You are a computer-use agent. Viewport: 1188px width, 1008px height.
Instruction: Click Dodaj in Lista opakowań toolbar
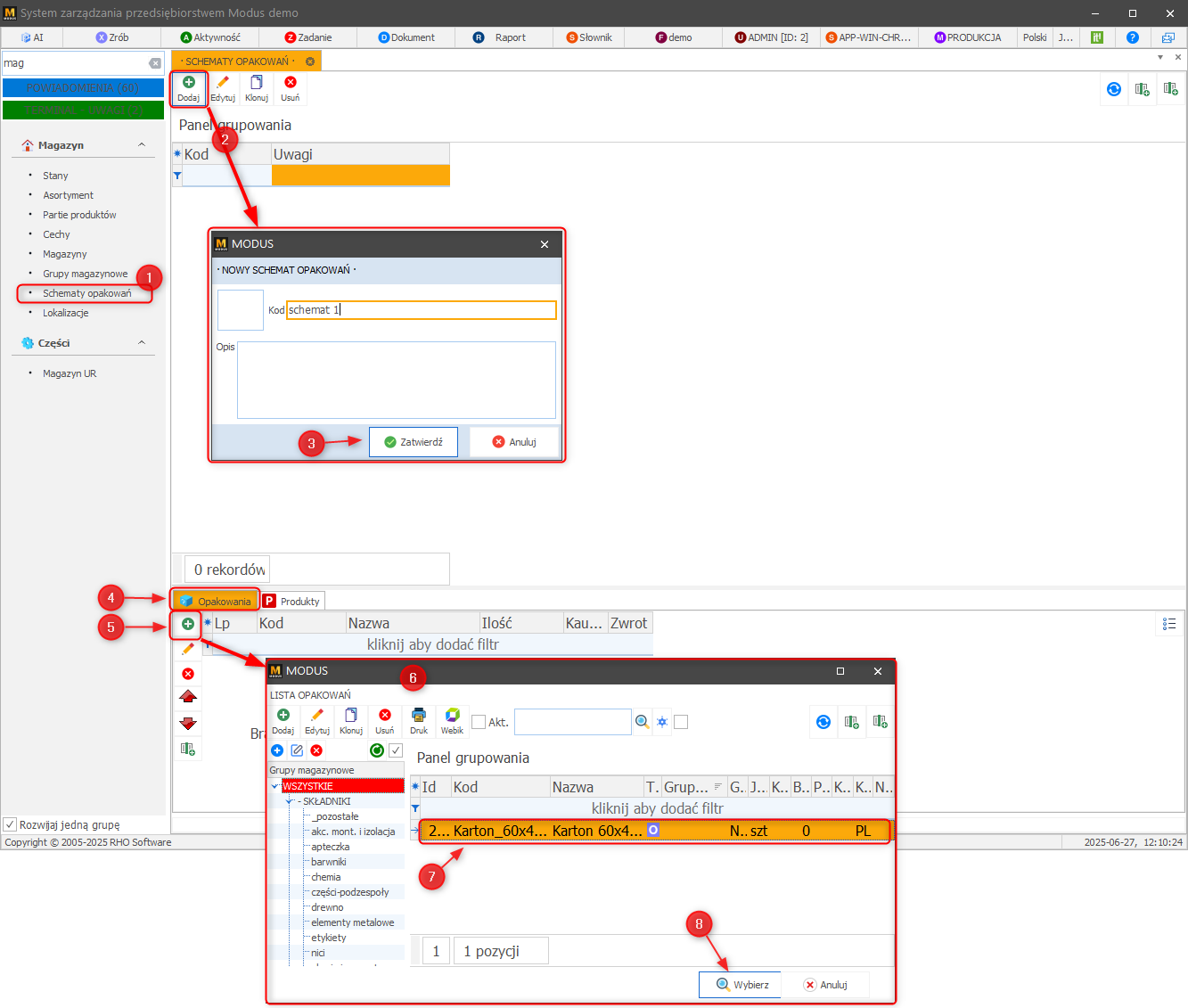[283, 722]
